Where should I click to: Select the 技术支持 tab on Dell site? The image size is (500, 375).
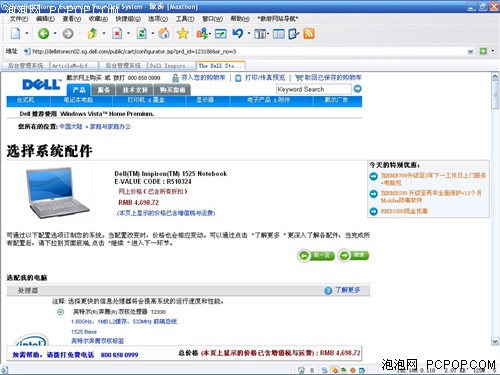point(134,90)
